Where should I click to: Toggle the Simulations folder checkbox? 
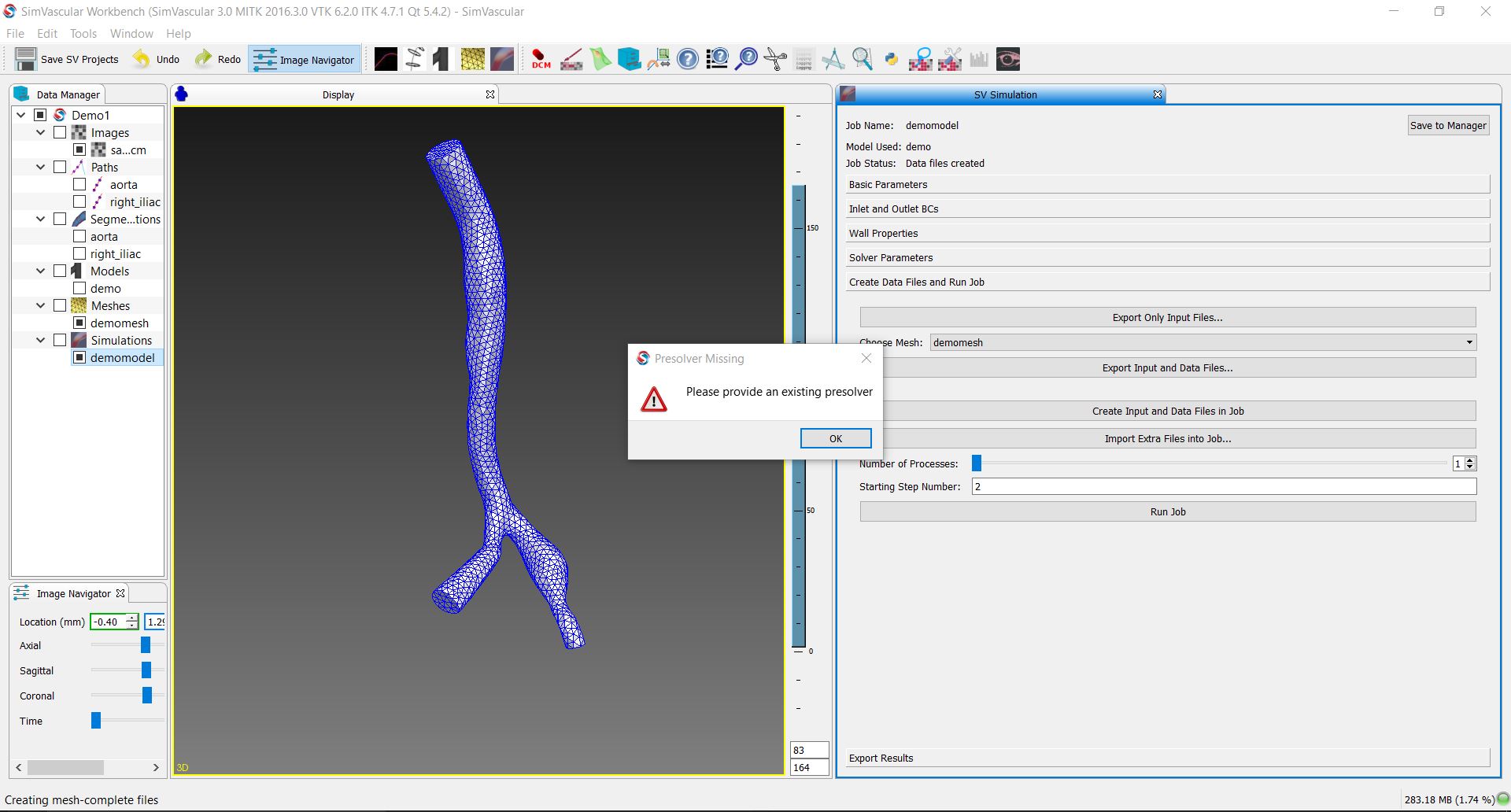(x=60, y=340)
